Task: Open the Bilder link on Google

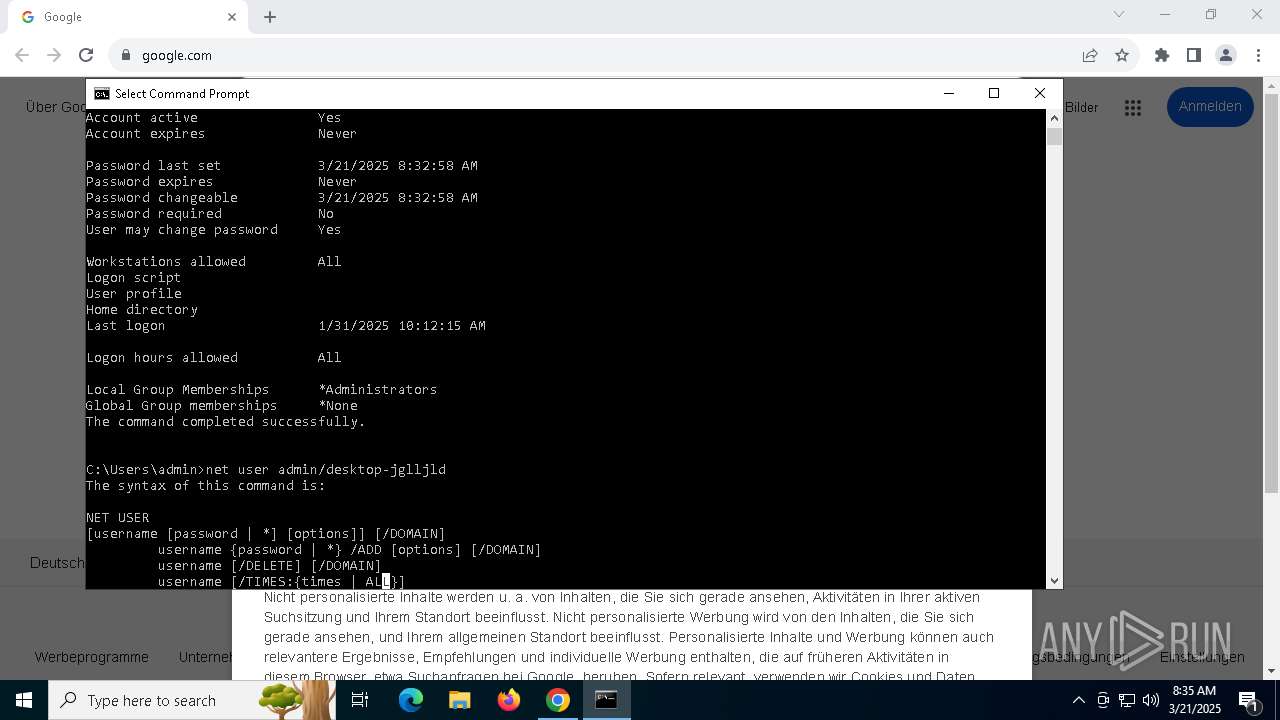Action: pyautogui.click(x=1081, y=107)
